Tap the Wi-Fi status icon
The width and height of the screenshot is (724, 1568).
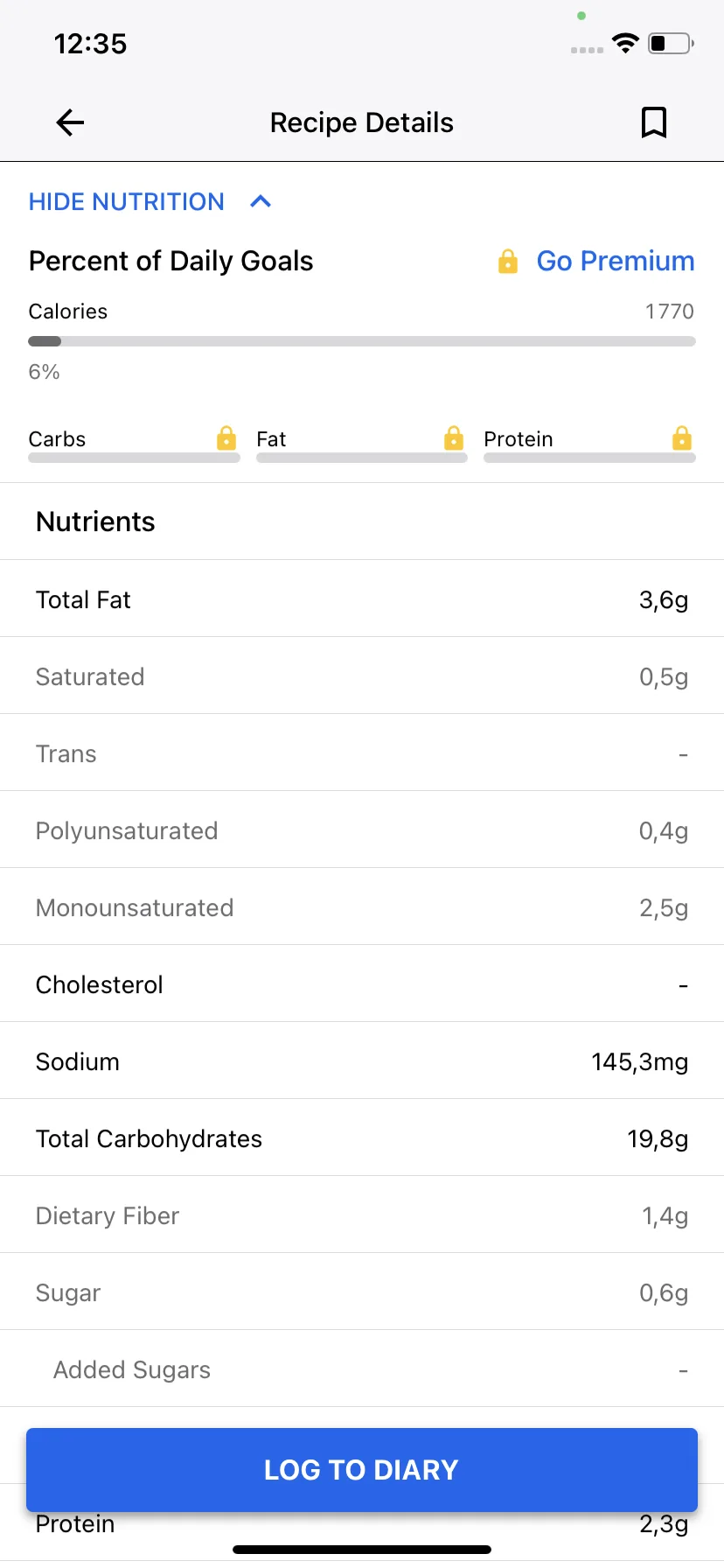point(625,43)
